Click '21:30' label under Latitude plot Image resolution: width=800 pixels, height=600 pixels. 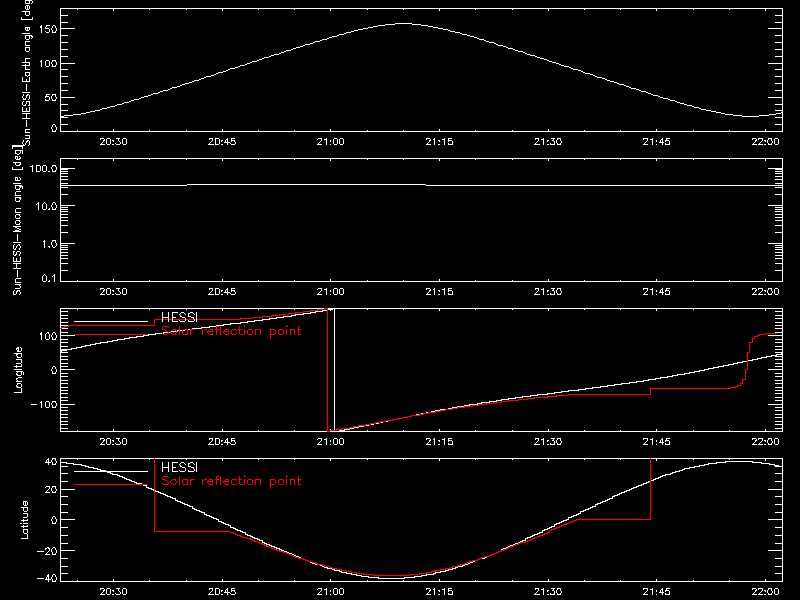[548, 592]
